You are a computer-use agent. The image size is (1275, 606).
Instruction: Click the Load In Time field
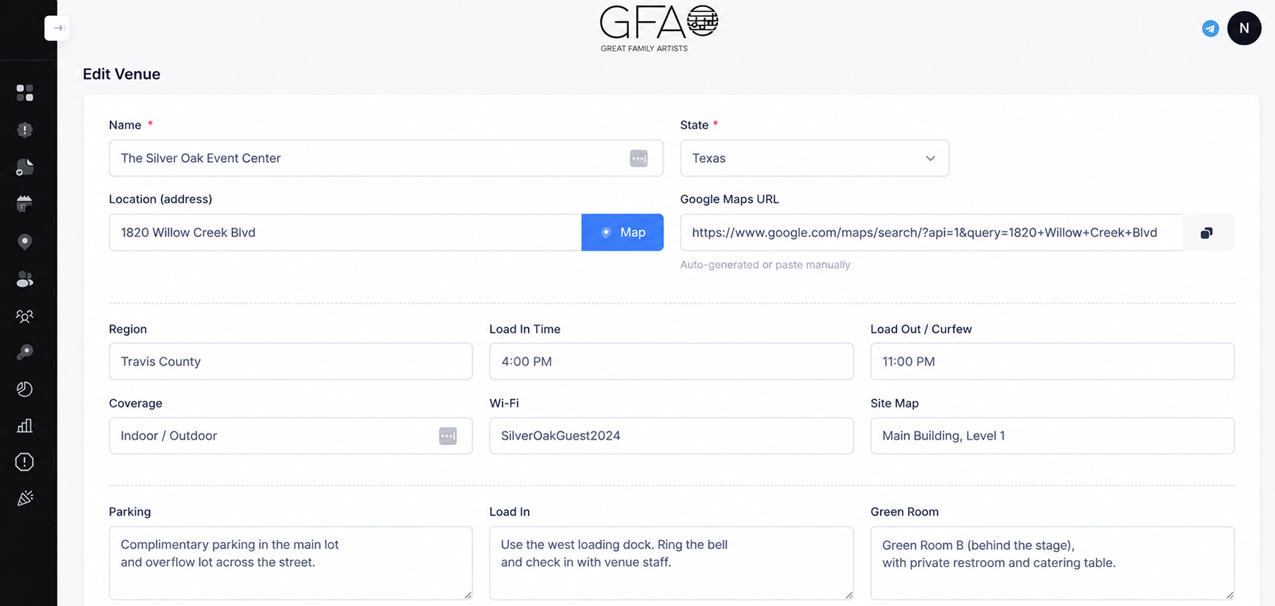pyautogui.click(x=671, y=362)
